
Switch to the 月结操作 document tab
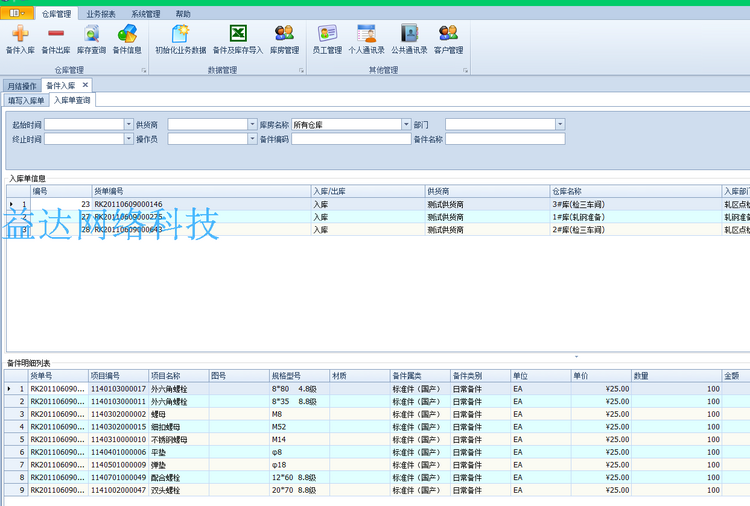click(x=22, y=86)
